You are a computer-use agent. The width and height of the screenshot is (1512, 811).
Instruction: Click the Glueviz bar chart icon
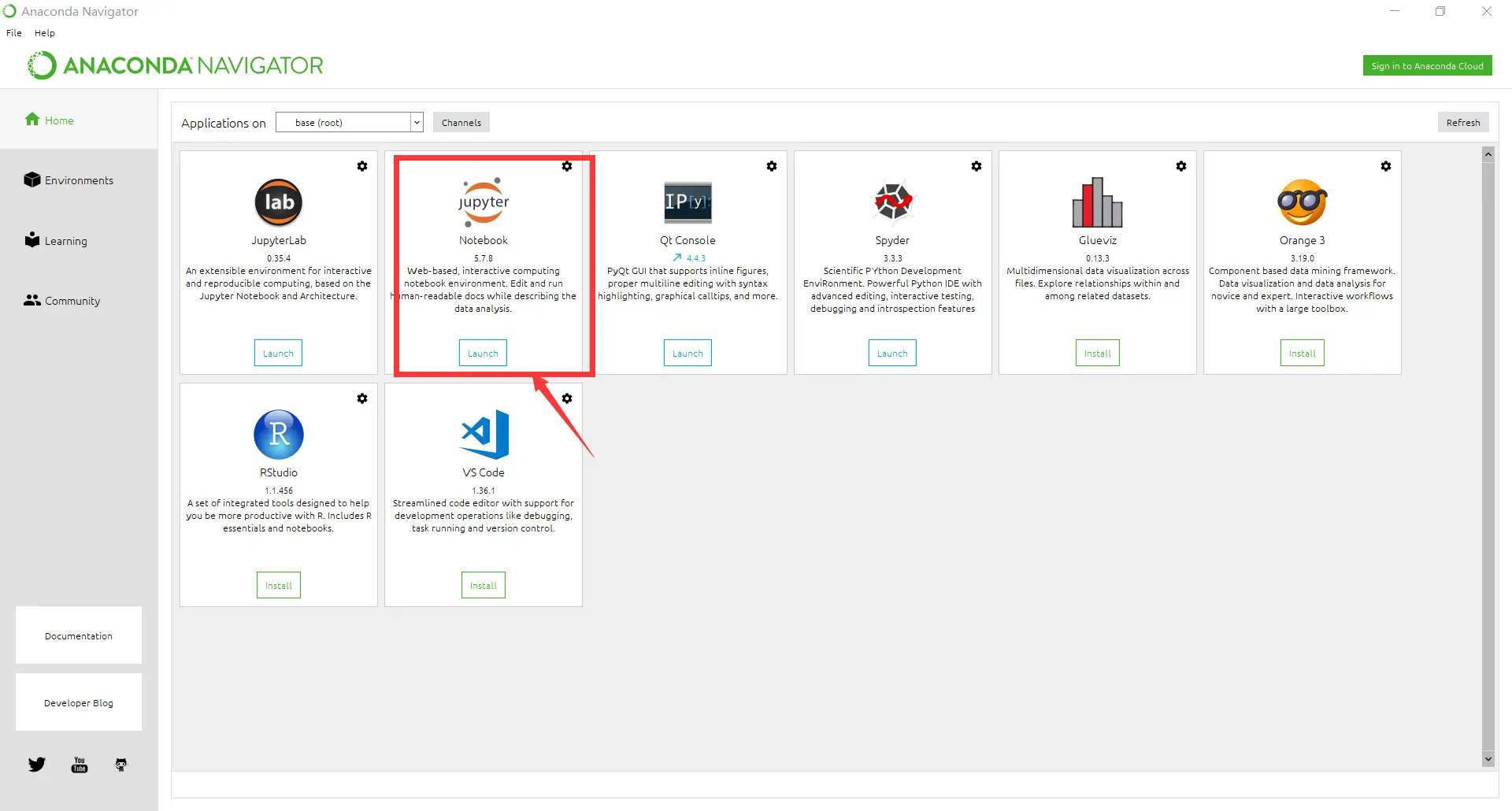(x=1098, y=202)
